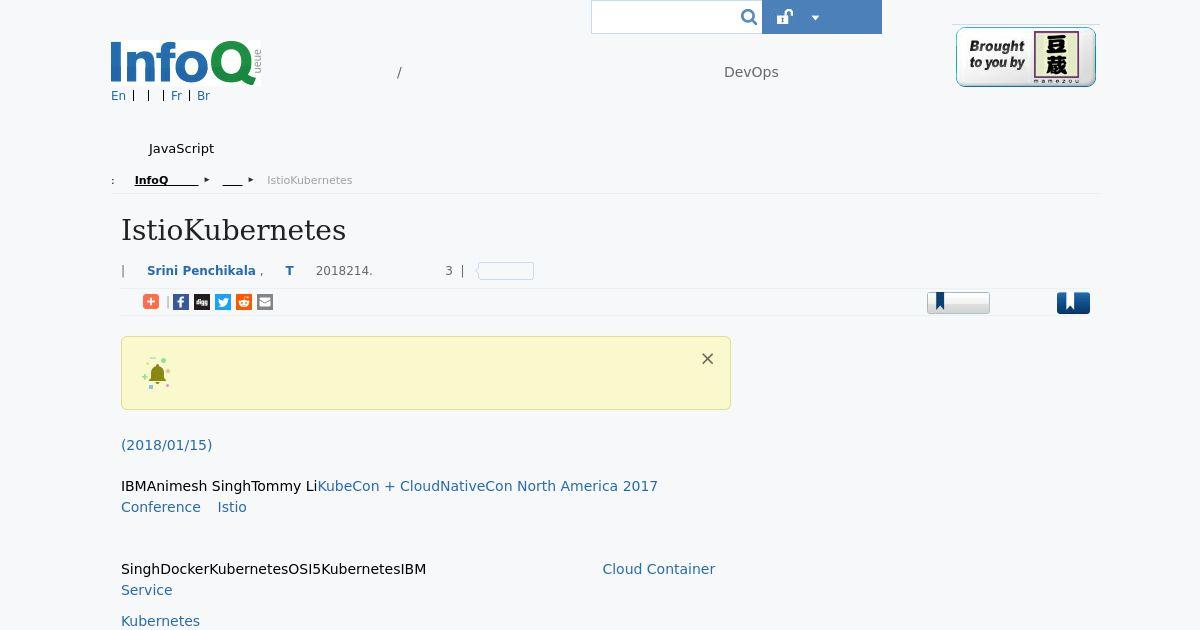Click the IstioKubernetes breadcrumb text
1200x630 pixels.
[309, 180]
